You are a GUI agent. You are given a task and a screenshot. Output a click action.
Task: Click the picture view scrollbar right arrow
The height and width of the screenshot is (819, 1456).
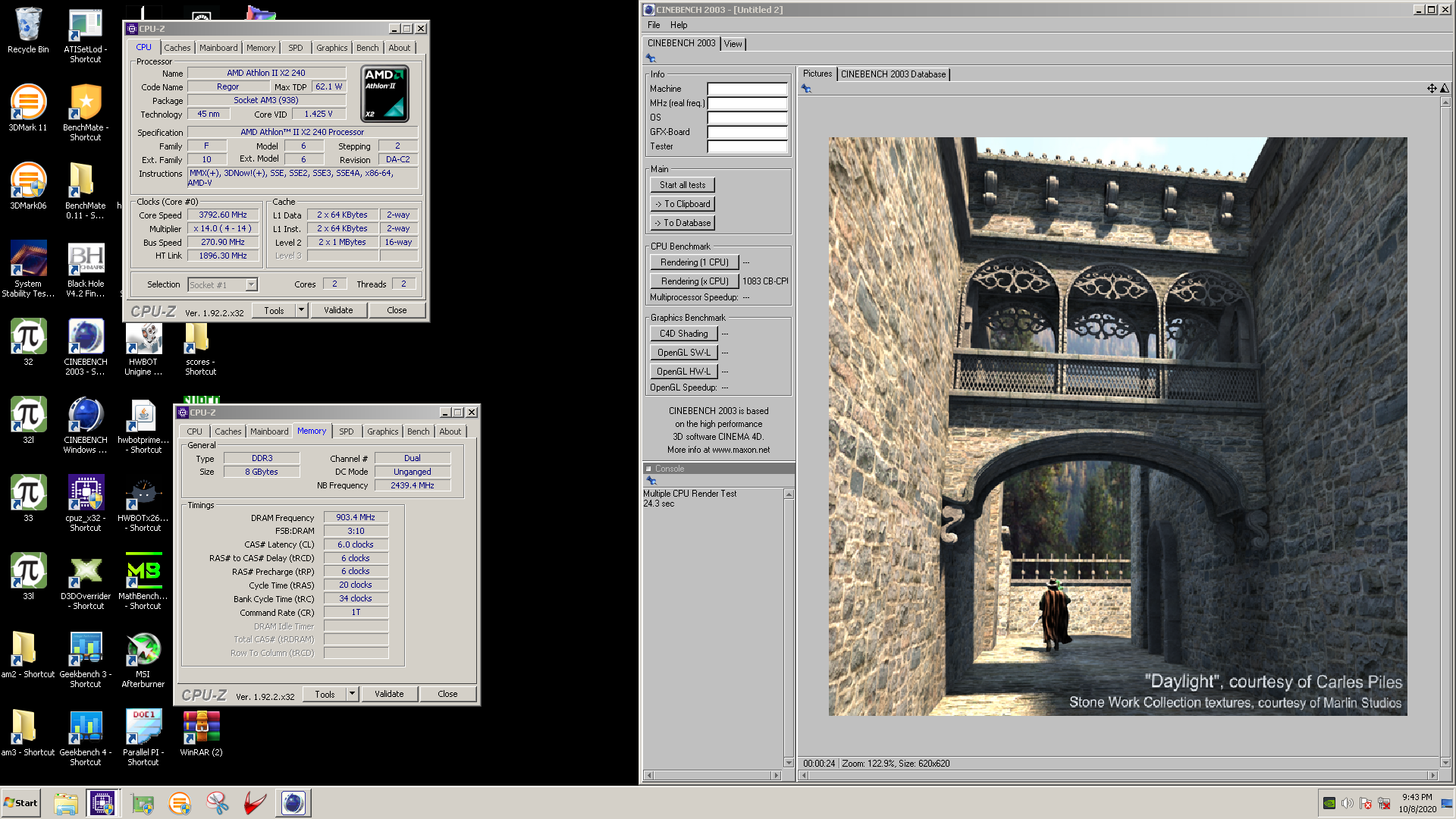coord(1432,775)
